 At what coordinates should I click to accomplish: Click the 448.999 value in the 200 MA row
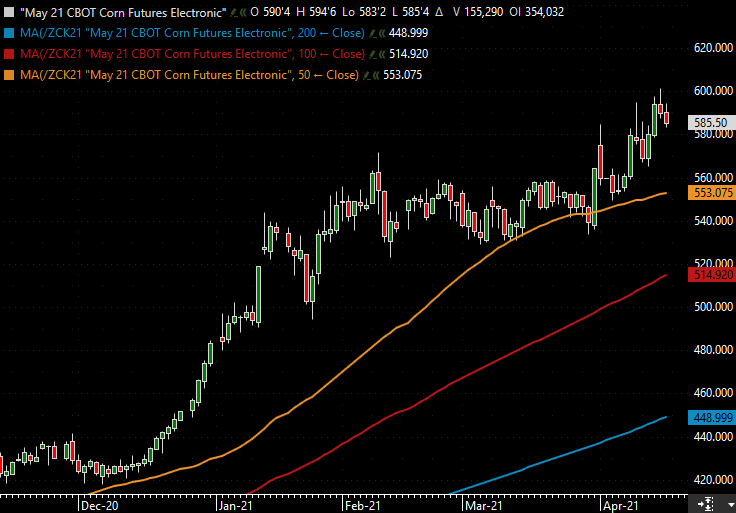pos(408,33)
